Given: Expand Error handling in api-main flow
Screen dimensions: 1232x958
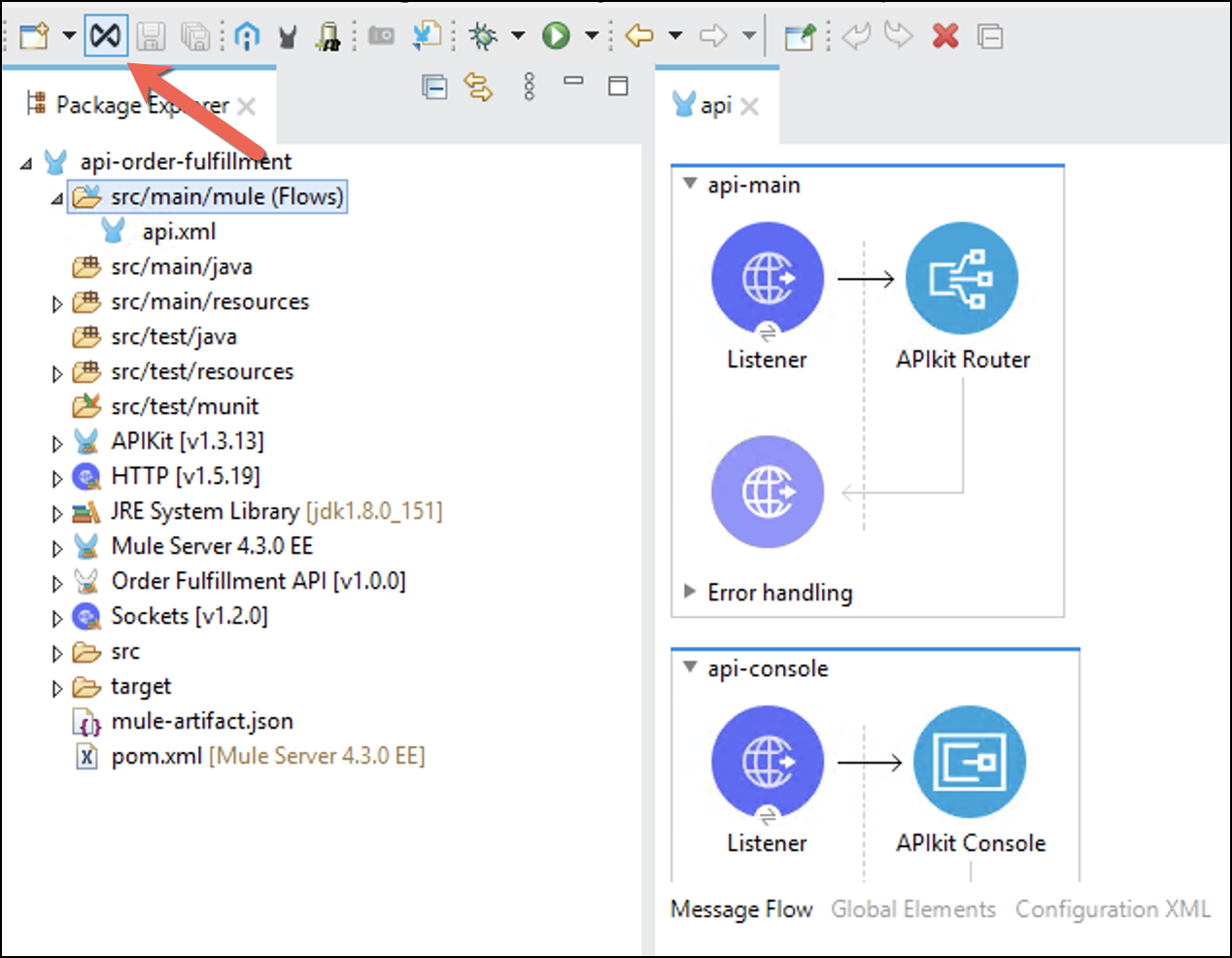Looking at the screenshot, I should click(x=690, y=591).
